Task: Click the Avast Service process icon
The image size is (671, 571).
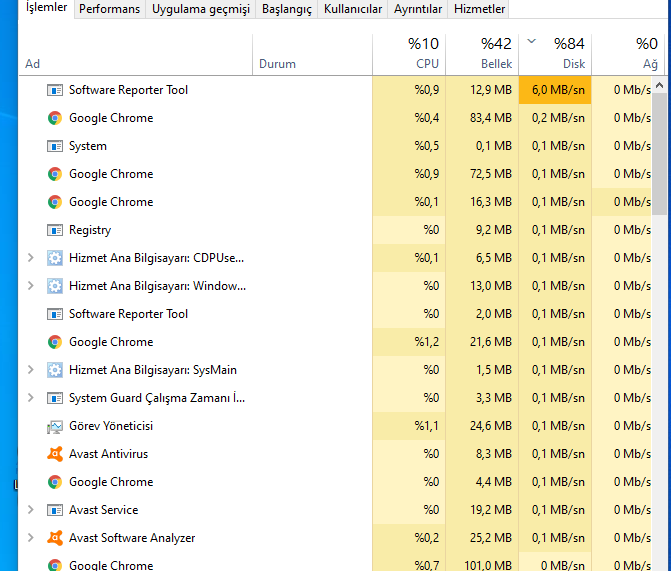Action: 55,510
